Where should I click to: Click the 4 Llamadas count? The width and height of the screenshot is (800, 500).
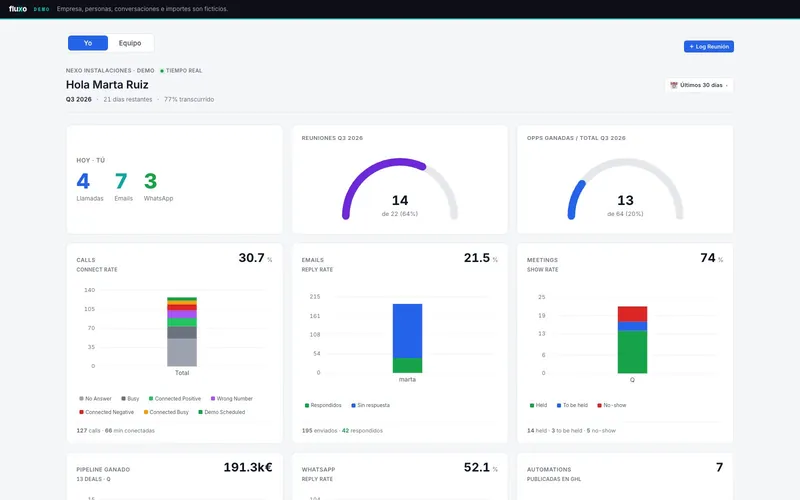click(83, 181)
